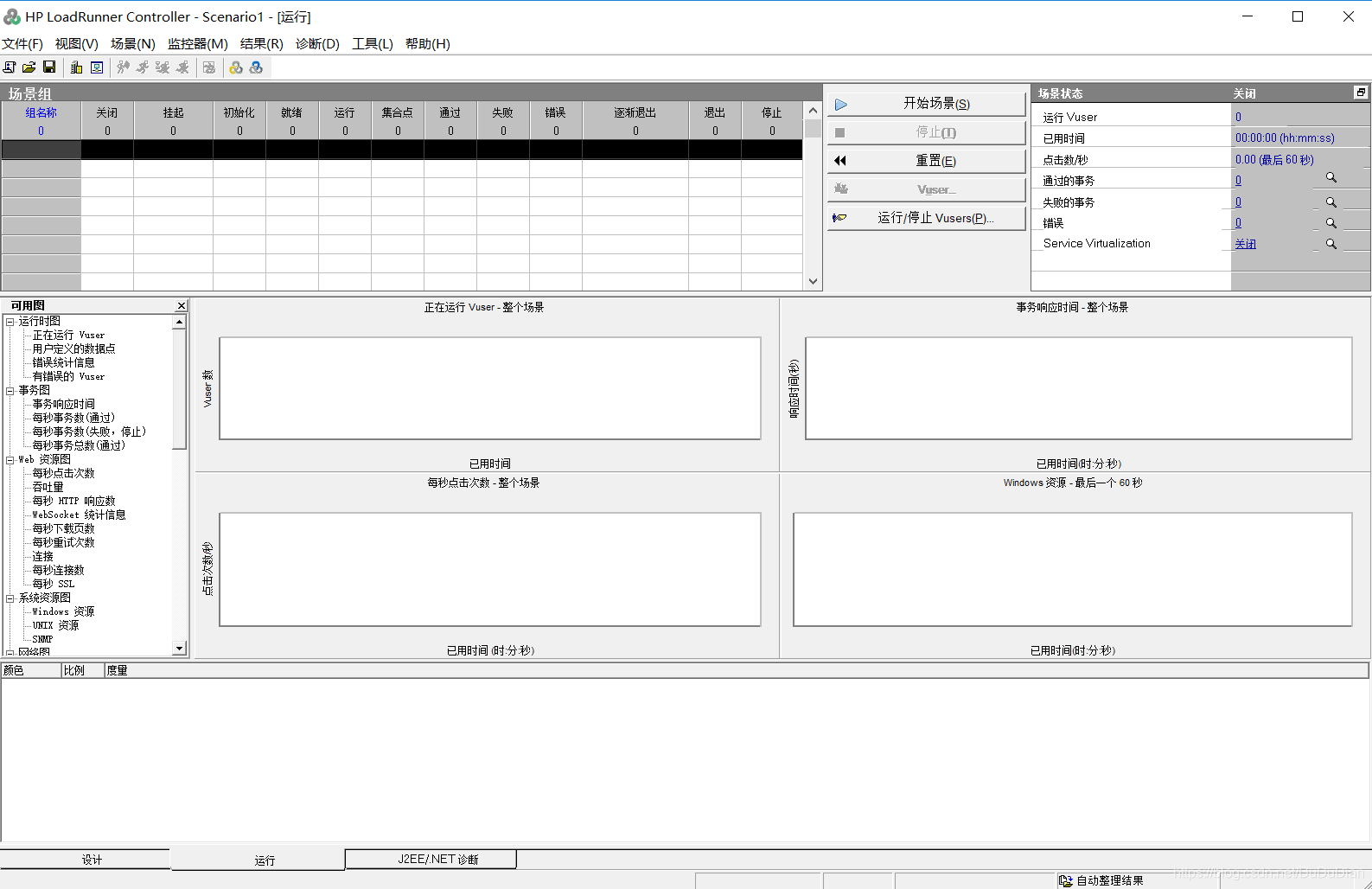Click magnifier beside 通过的事务
The height and width of the screenshot is (889, 1372).
[1331, 178]
